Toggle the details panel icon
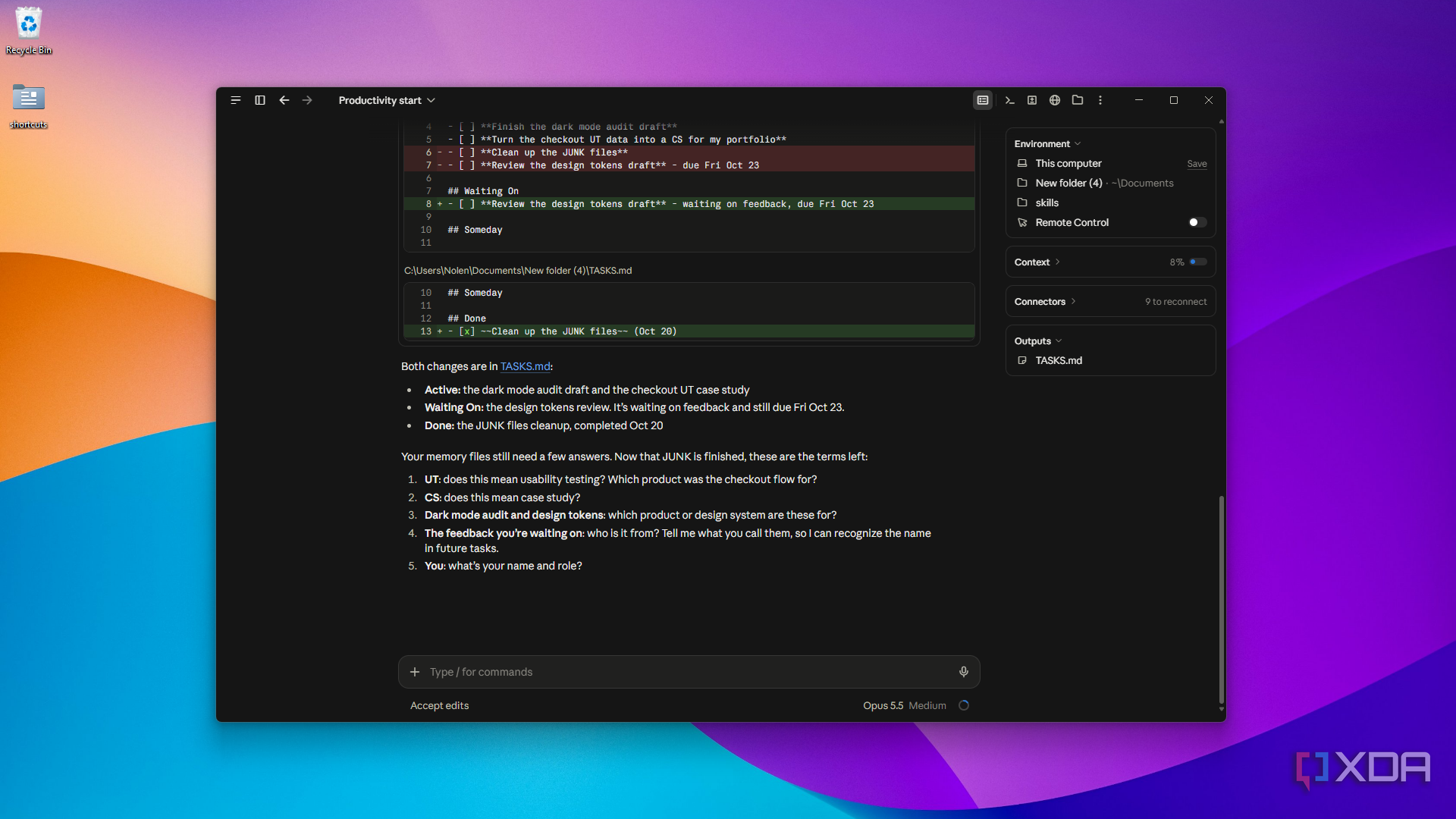 click(x=983, y=100)
